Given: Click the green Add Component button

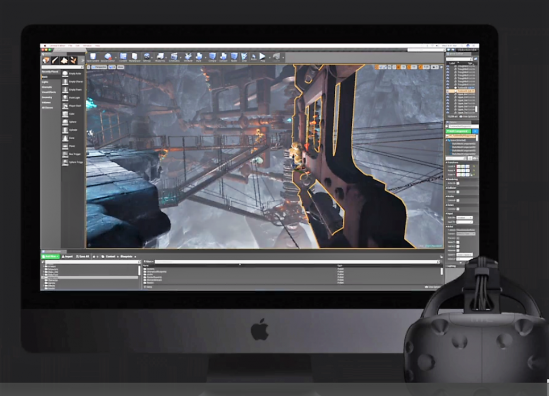Looking at the screenshot, I should pyautogui.click(x=458, y=131).
